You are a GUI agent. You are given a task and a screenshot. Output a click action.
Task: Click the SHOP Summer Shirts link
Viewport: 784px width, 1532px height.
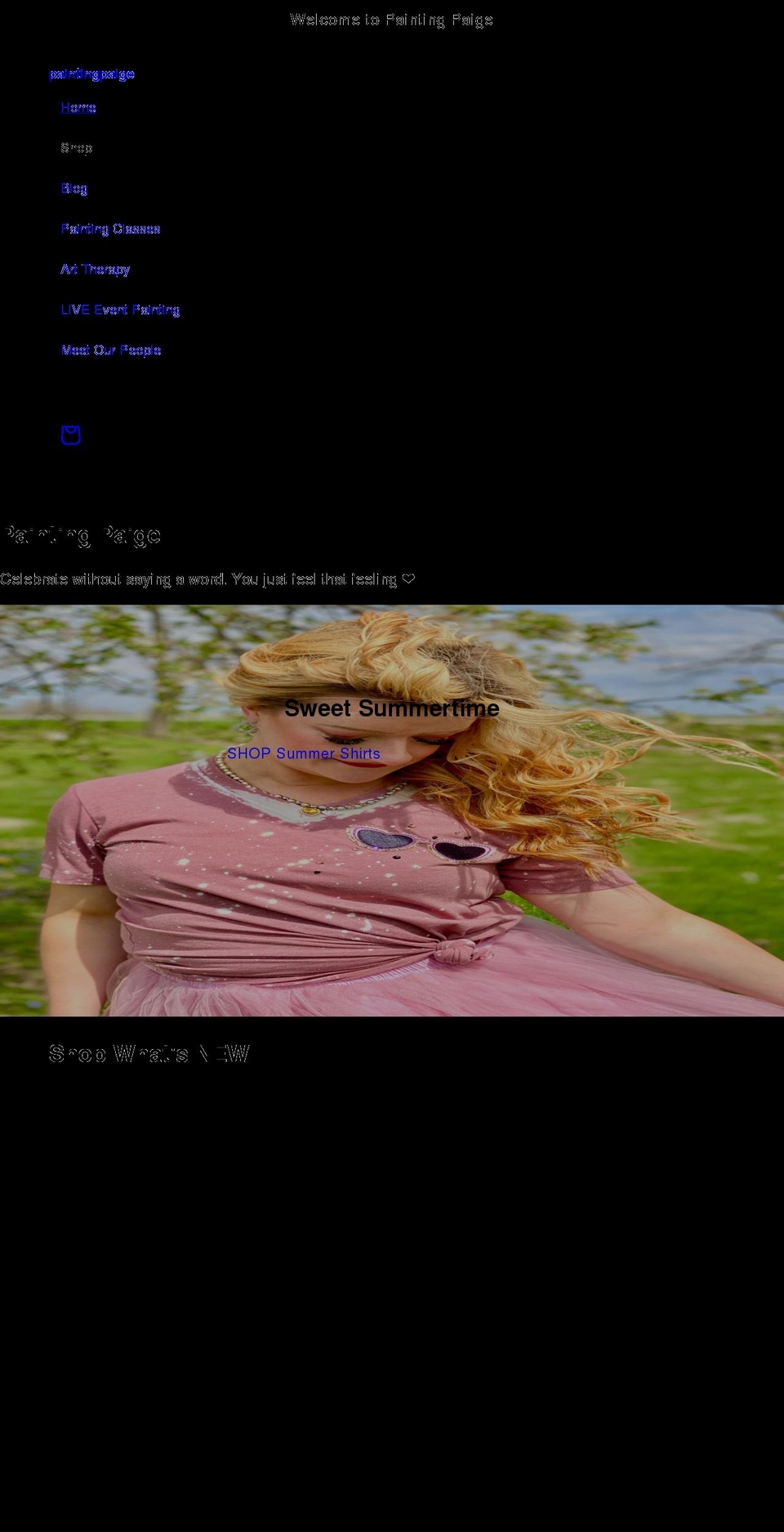[304, 753]
